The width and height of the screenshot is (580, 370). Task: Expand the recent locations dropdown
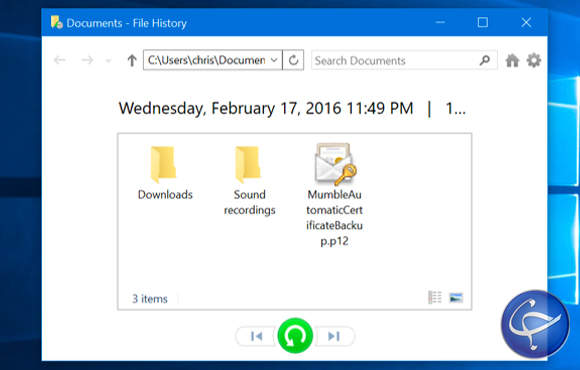108,61
